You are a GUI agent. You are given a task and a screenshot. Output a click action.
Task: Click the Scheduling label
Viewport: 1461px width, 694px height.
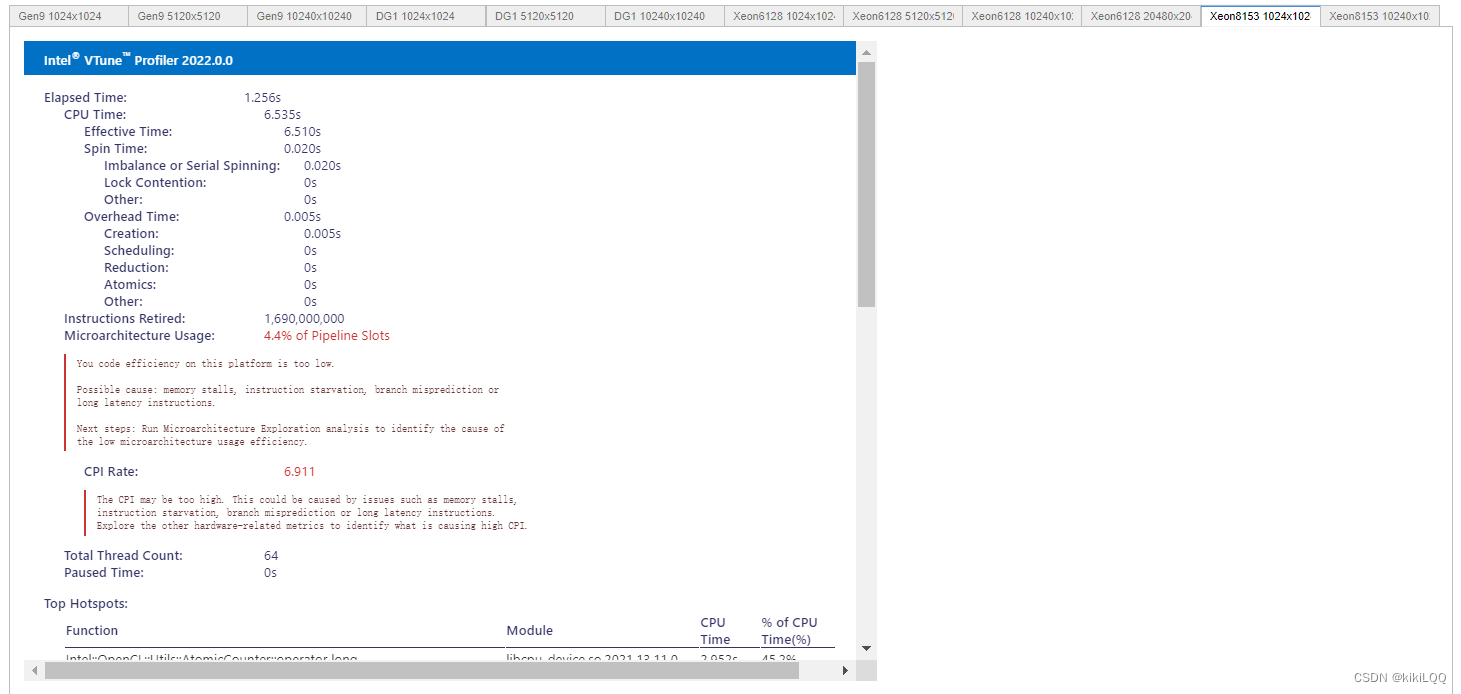click(x=139, y=251)
